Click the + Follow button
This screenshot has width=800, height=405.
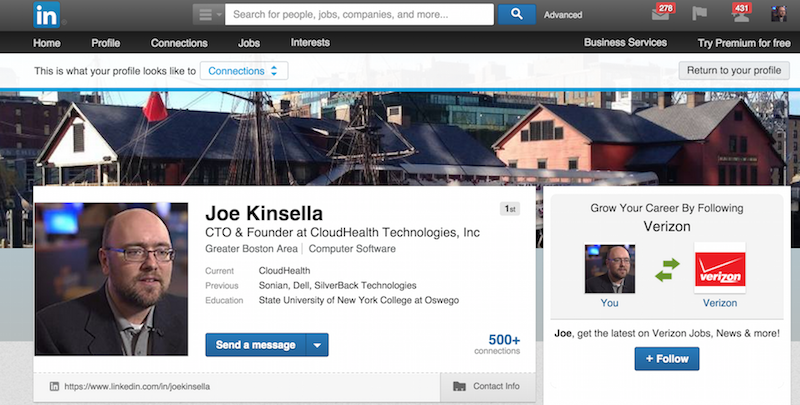pos(667,359)
